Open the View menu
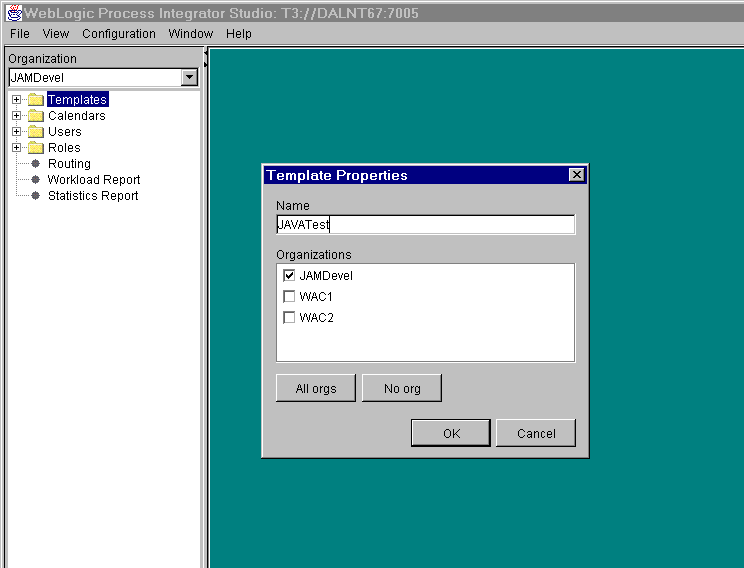The height and width of the screenshot is (568, 744). (56, 34)
